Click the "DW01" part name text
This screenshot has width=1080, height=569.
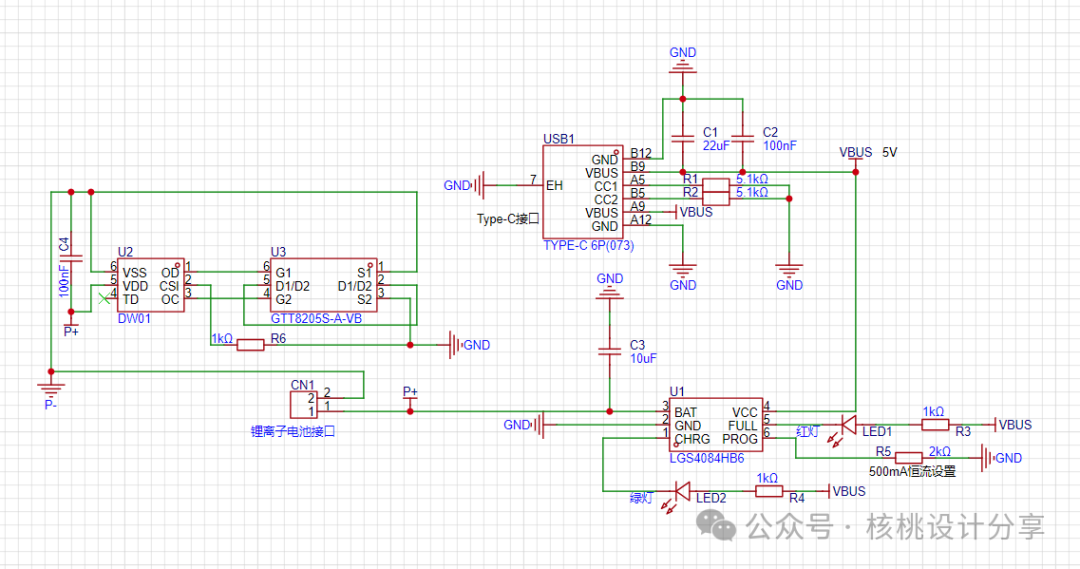(x=134, y=318)
